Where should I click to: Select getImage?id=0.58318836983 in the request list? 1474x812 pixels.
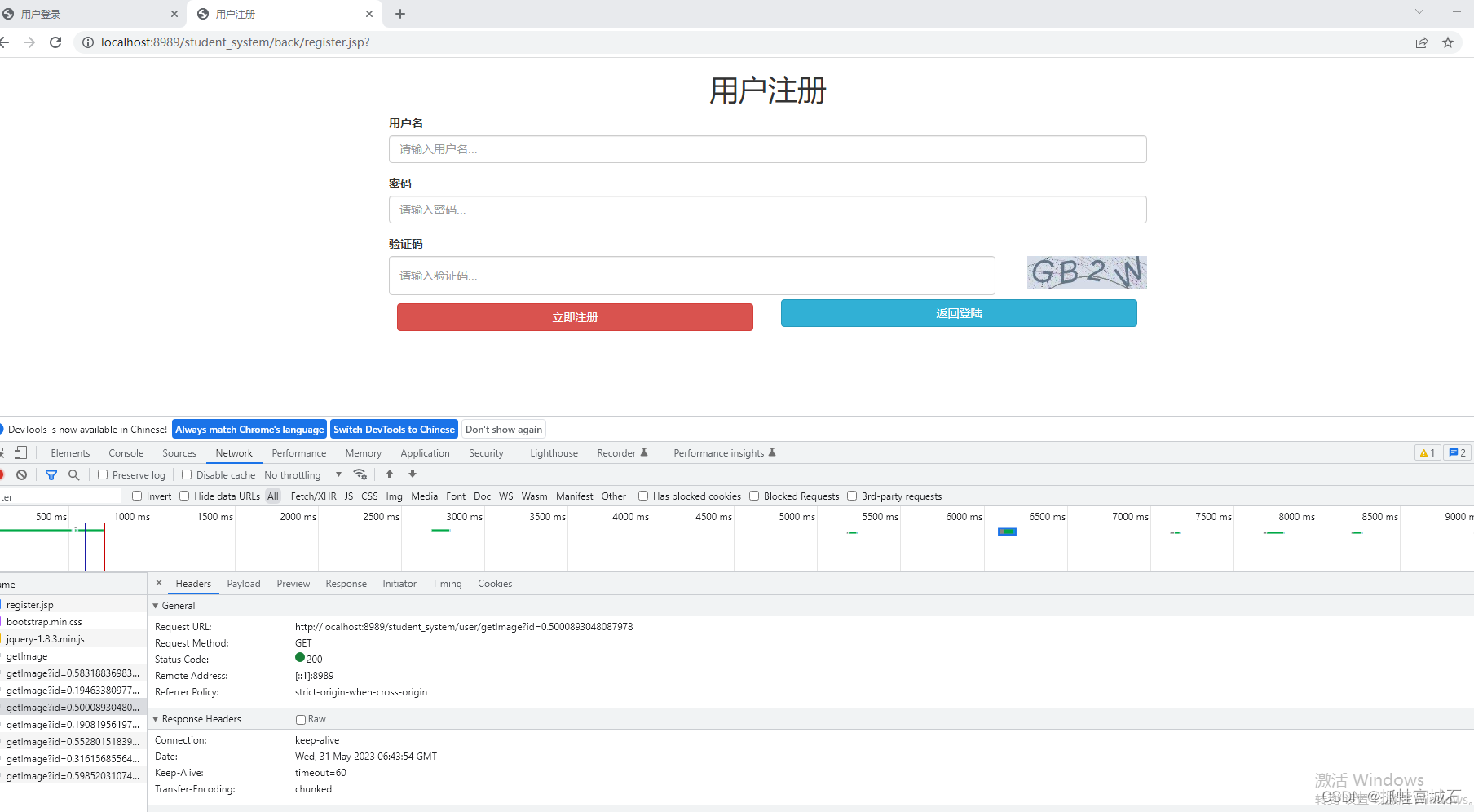[x=73, y=673]
